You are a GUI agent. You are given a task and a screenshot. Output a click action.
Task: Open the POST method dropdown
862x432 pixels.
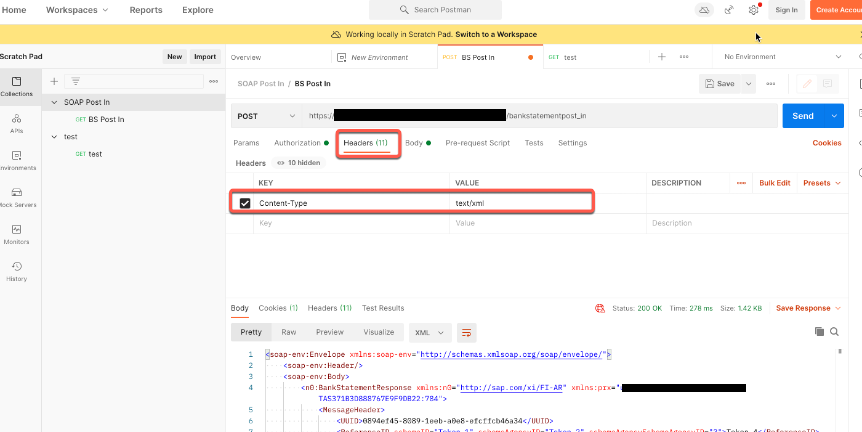click(264, 116)
